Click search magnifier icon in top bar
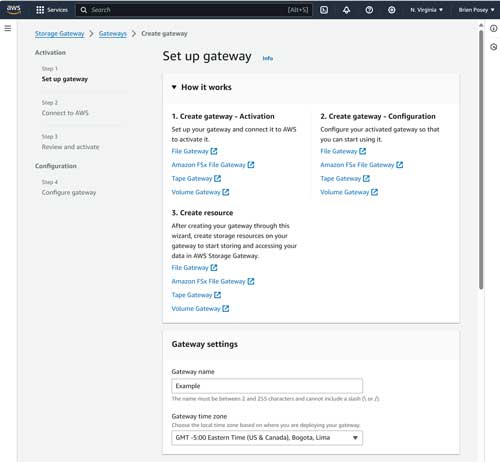Viewport: 500px width, 462px height. (x=84, y=10)
